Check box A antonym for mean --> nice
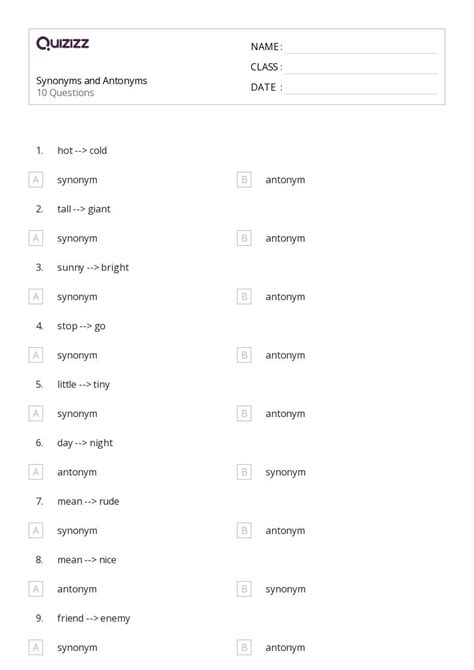The height and width of the screenshot is (670, 474). (36, 589)
